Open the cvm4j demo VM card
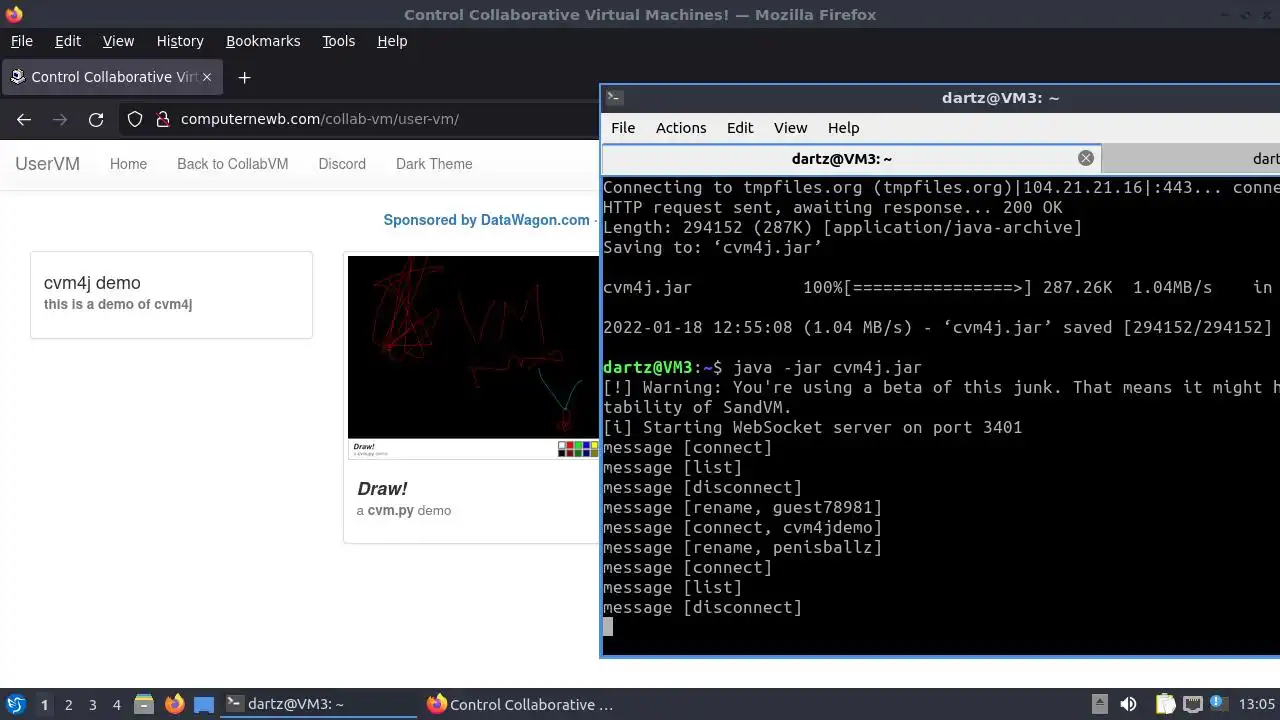The image size is (1280, 720). tap(171, 295)
